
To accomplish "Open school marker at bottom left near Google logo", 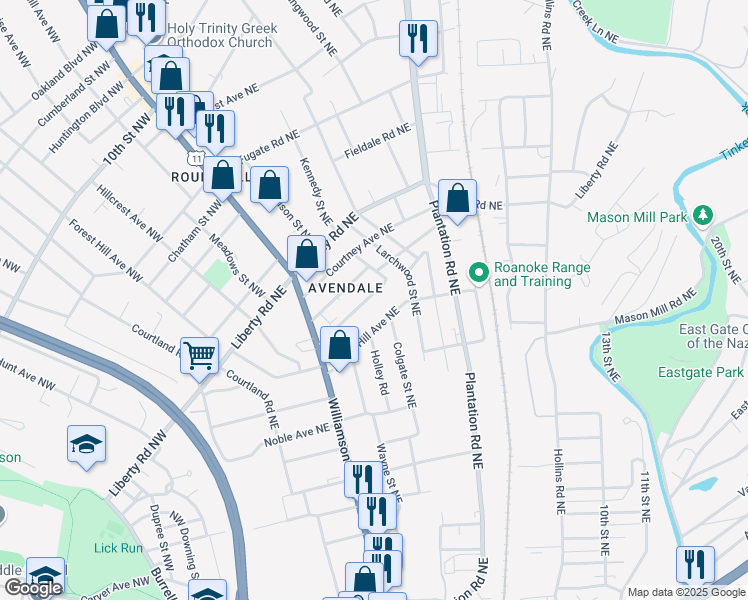I will point(45,575).
